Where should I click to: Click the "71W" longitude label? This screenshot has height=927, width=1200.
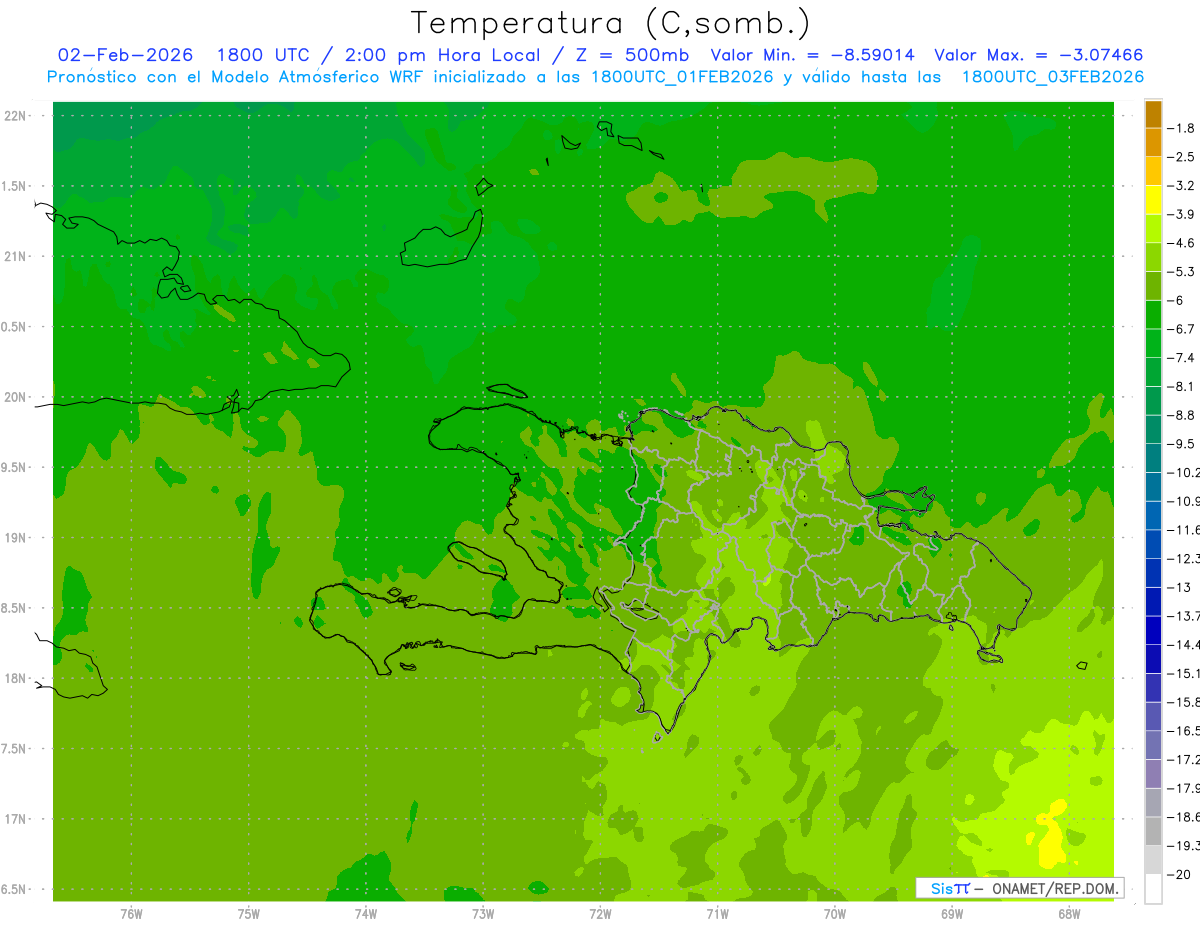717,913
